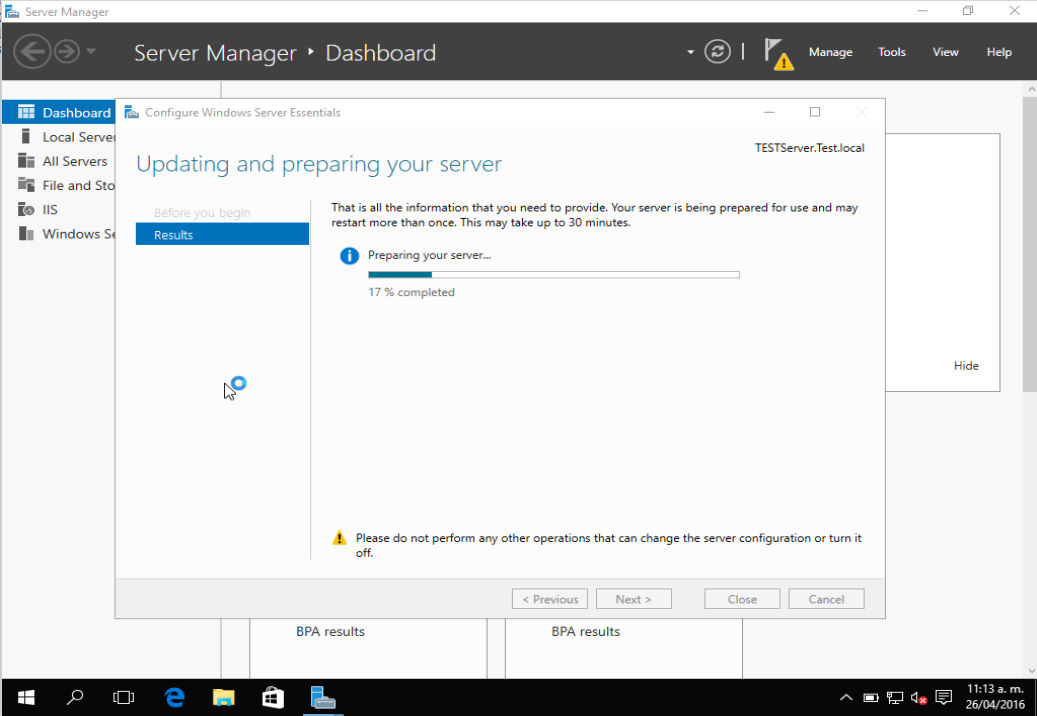Expand the back navigation history arrow

coord(90,51)
